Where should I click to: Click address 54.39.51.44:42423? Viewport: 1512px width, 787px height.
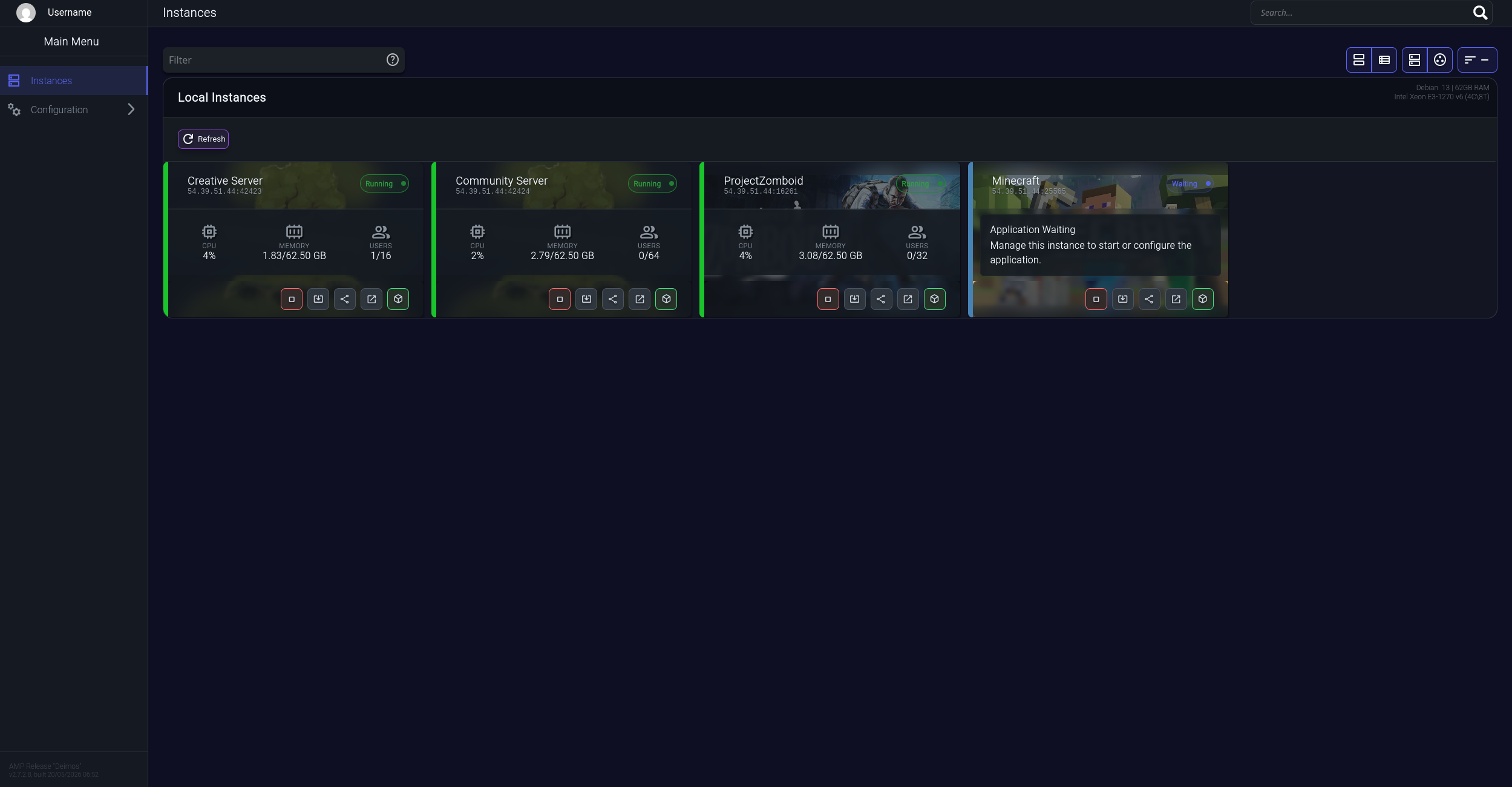(x=224, y=191)
